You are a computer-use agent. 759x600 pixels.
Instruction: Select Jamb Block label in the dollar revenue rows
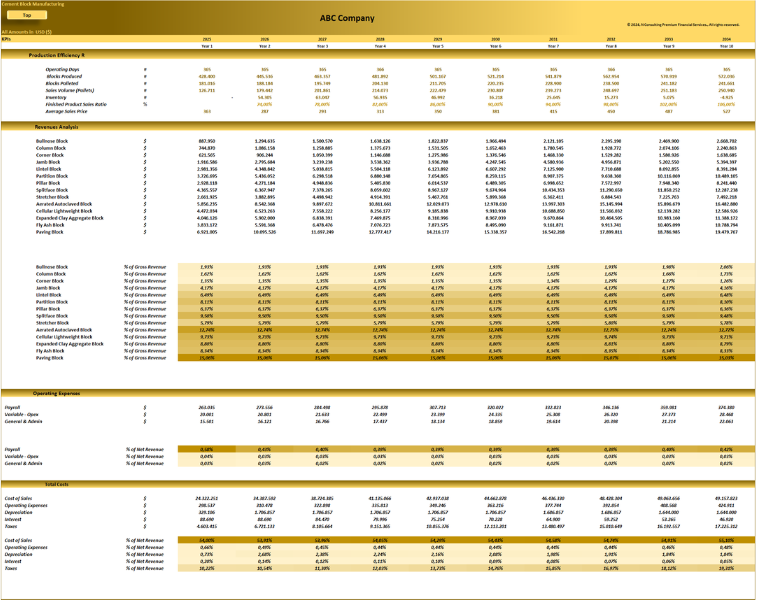(48, 162)
